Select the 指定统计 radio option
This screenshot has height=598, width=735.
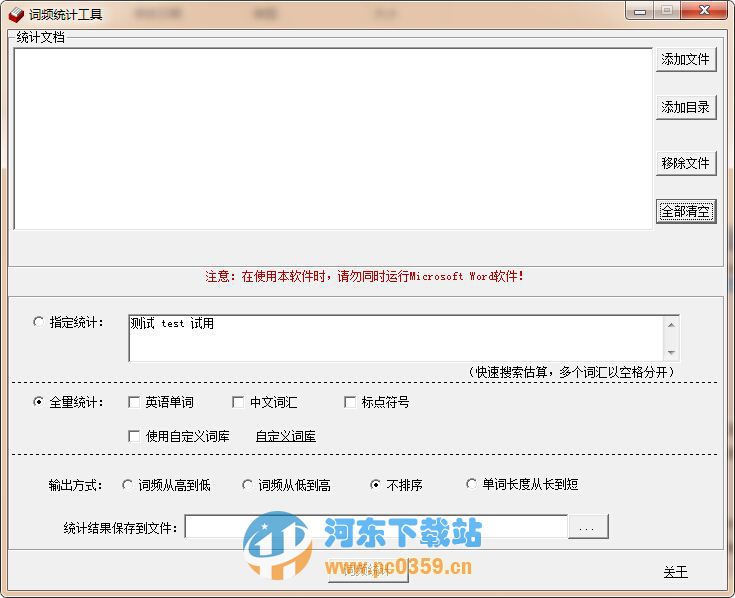[38, 322]
